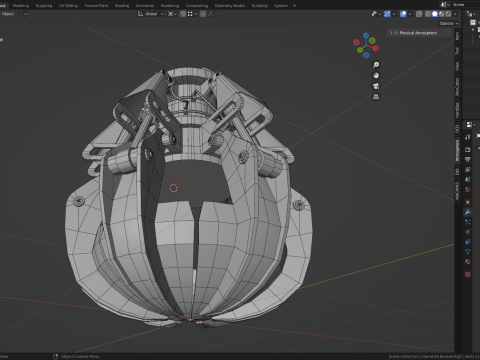The image size is (480, 360).
Task: Open the Modeling workspace tab
Action: [21, 6]
